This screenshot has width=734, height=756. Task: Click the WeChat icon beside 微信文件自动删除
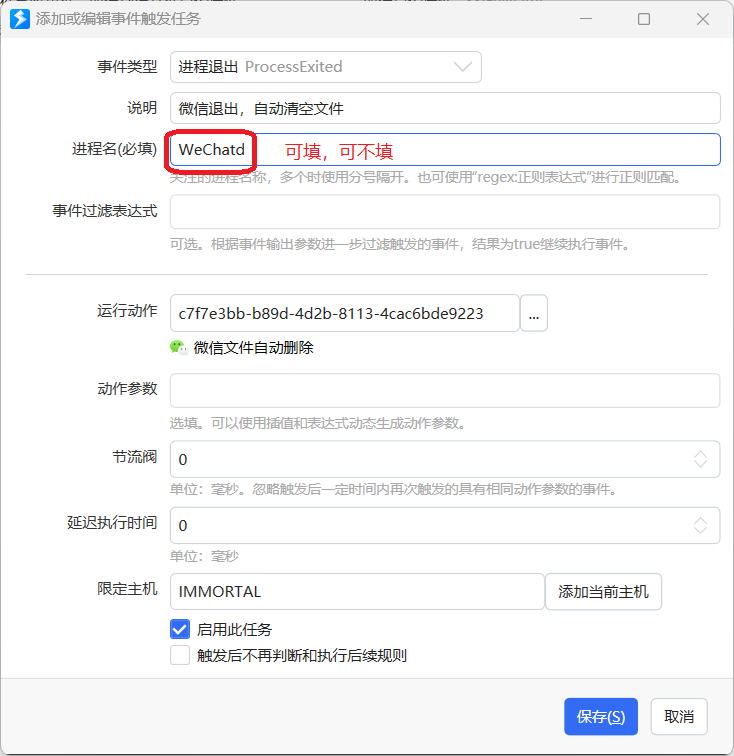179,348
